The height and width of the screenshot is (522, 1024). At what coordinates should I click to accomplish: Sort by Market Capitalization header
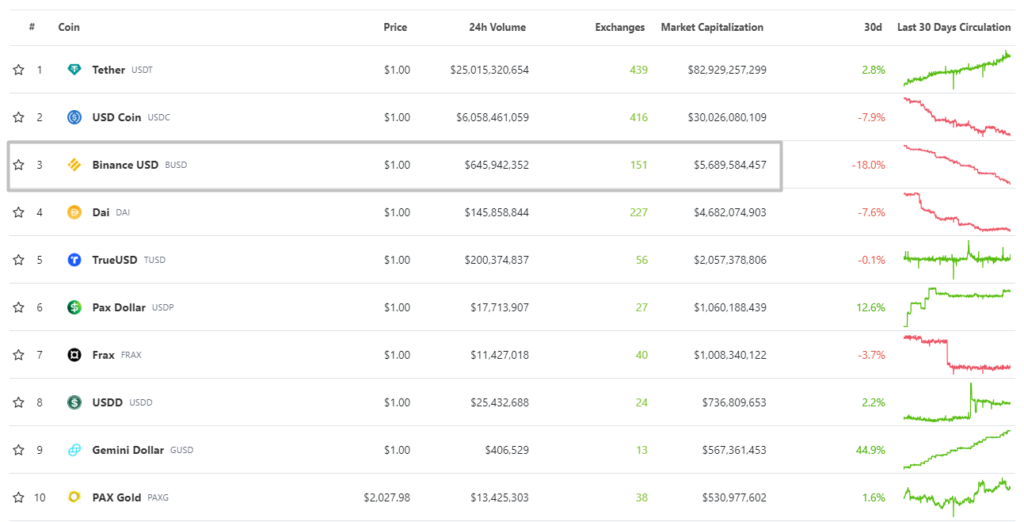(x=712, y=27)
